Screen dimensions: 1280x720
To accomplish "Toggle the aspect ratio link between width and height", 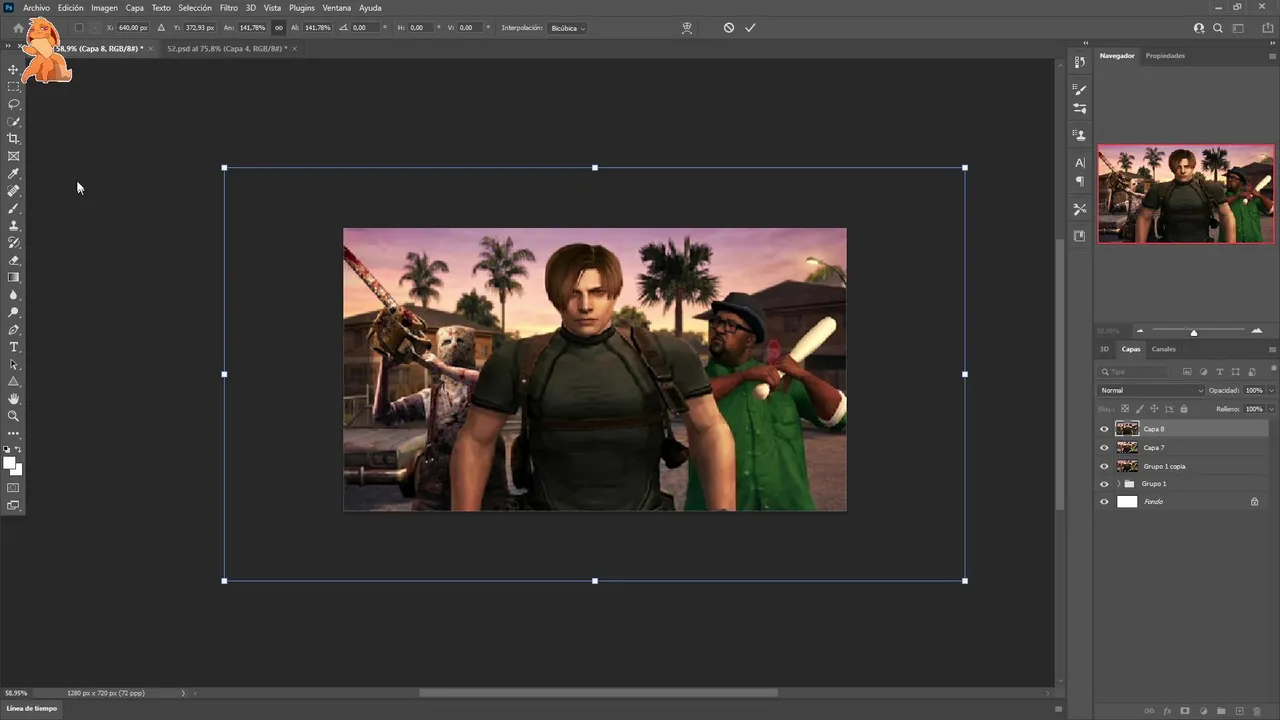I will [x=278, y=28].
